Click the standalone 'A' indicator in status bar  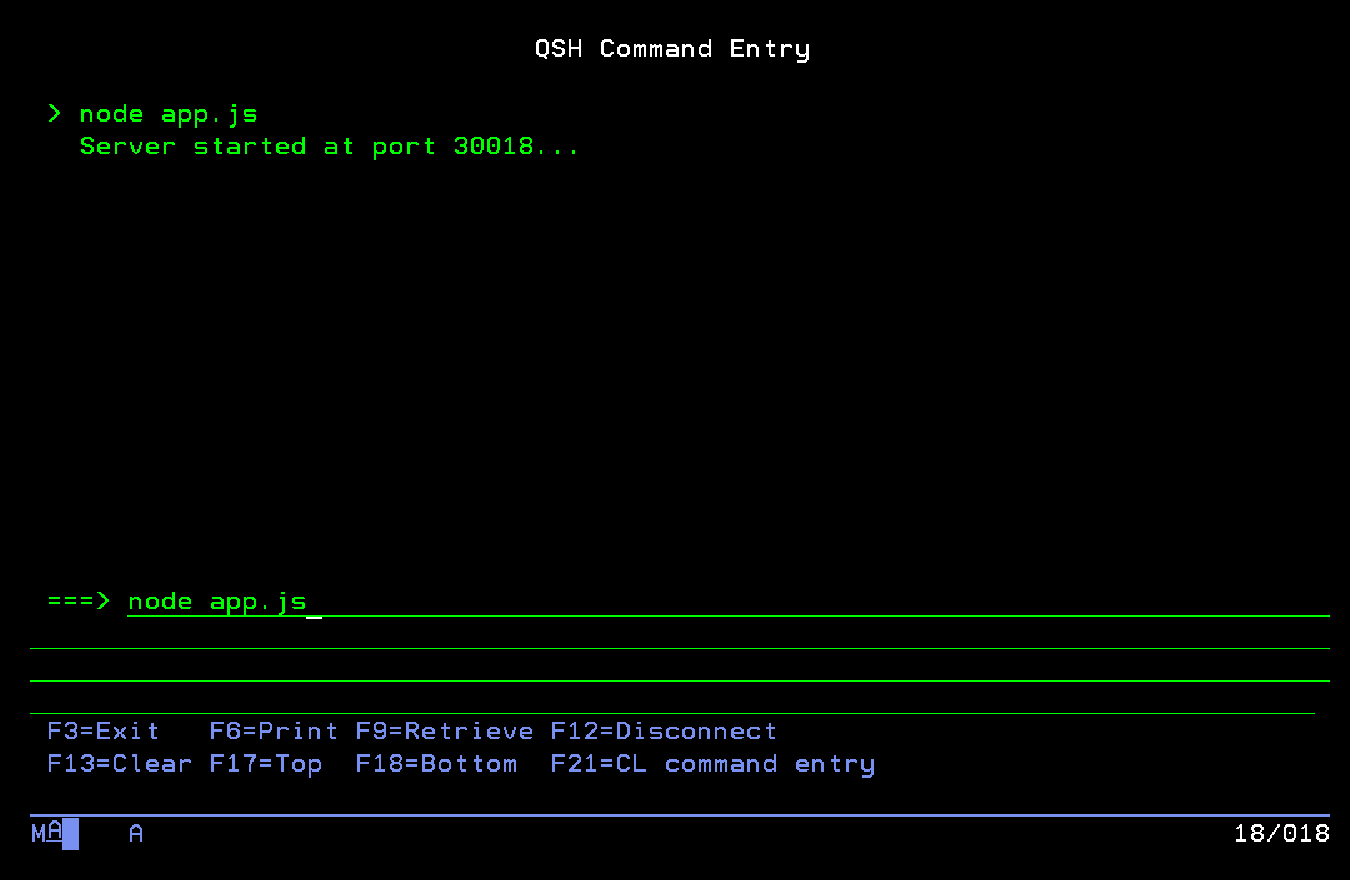(136, 833)
